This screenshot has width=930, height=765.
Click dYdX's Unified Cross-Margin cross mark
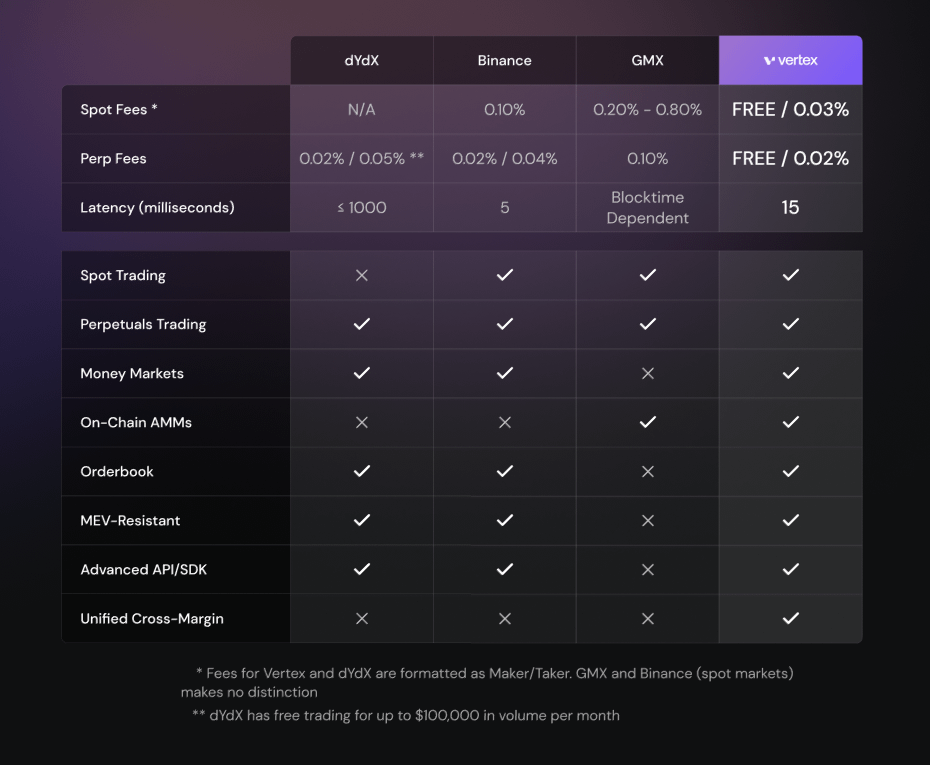pyautogui.click(x=362, y=619)
